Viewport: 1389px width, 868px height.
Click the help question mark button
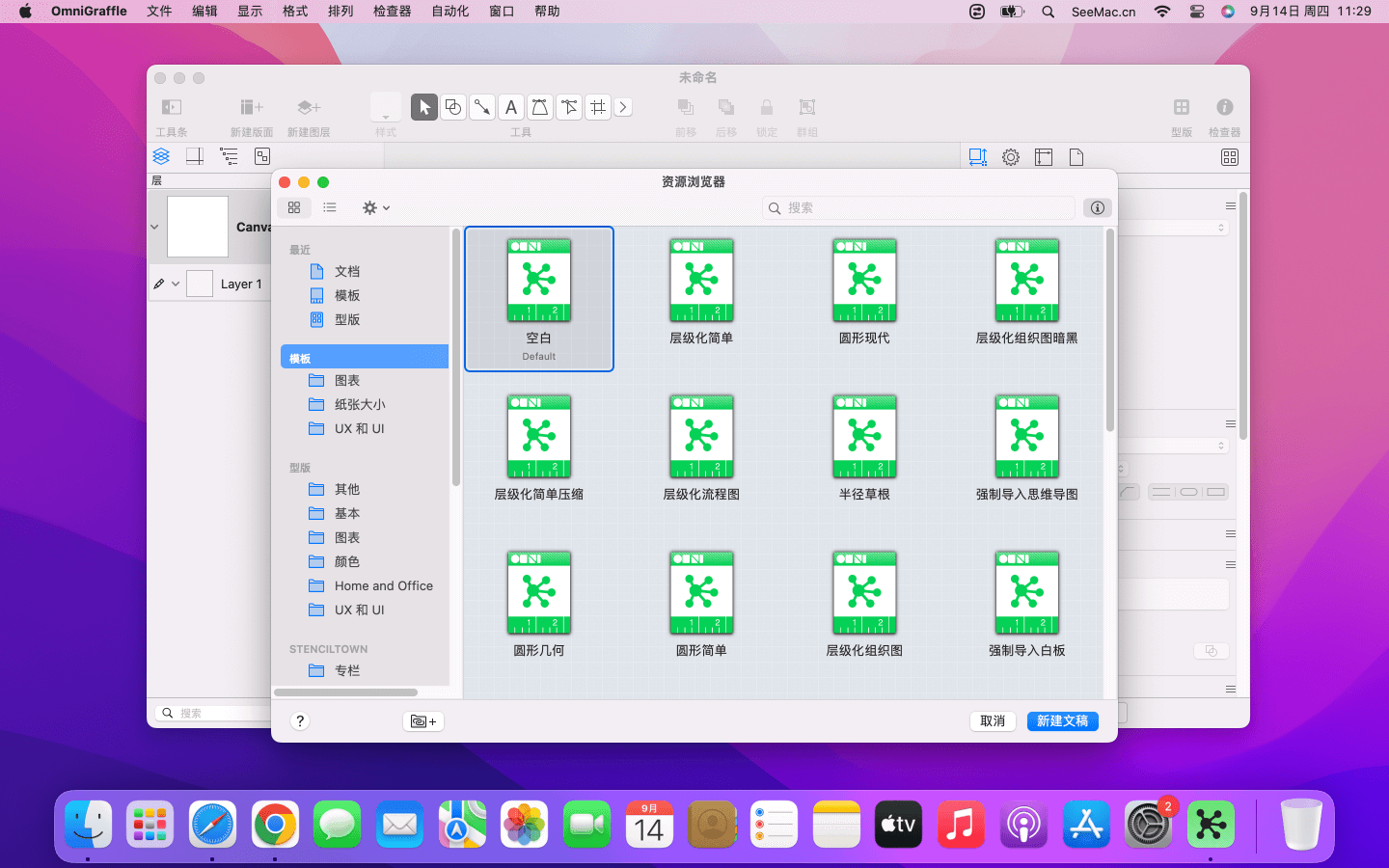pyautogui.click(x=300, y=721)
